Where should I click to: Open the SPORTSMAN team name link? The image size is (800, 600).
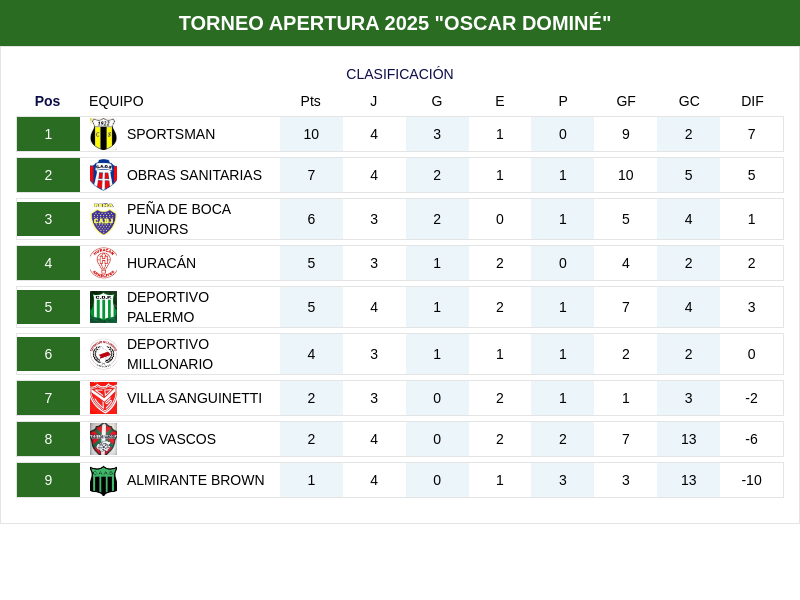[x=171, y=134]
